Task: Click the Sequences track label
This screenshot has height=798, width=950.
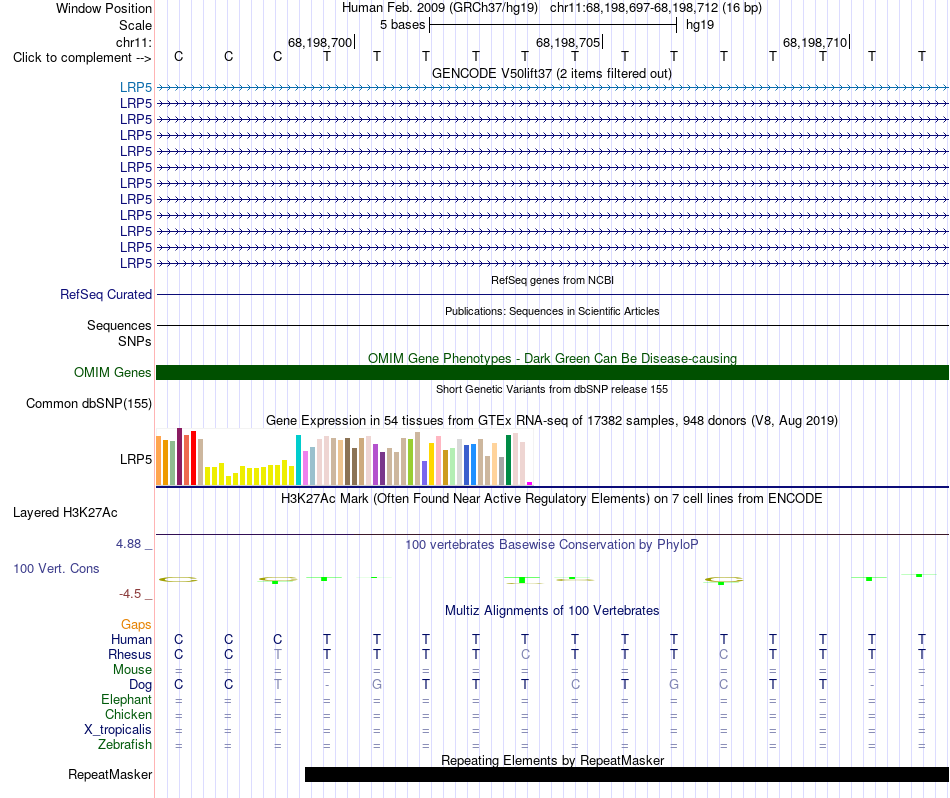Action: point(119,325)
